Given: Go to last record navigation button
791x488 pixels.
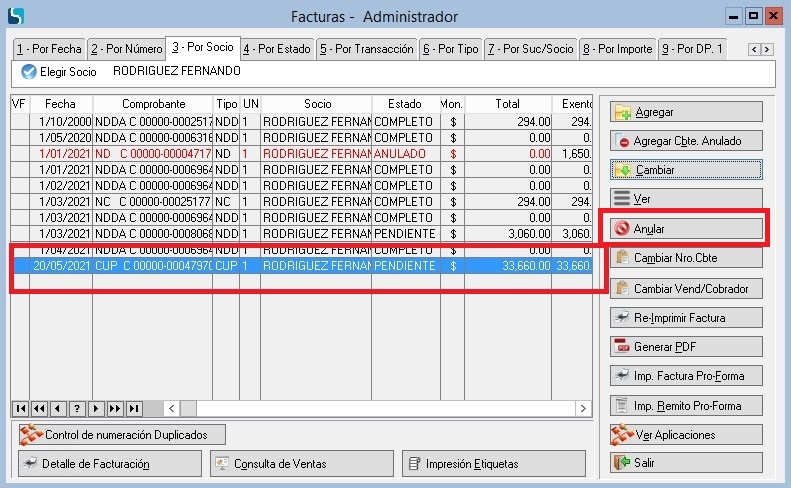Looking at the screenshot, I should click(x=134, y=408).
